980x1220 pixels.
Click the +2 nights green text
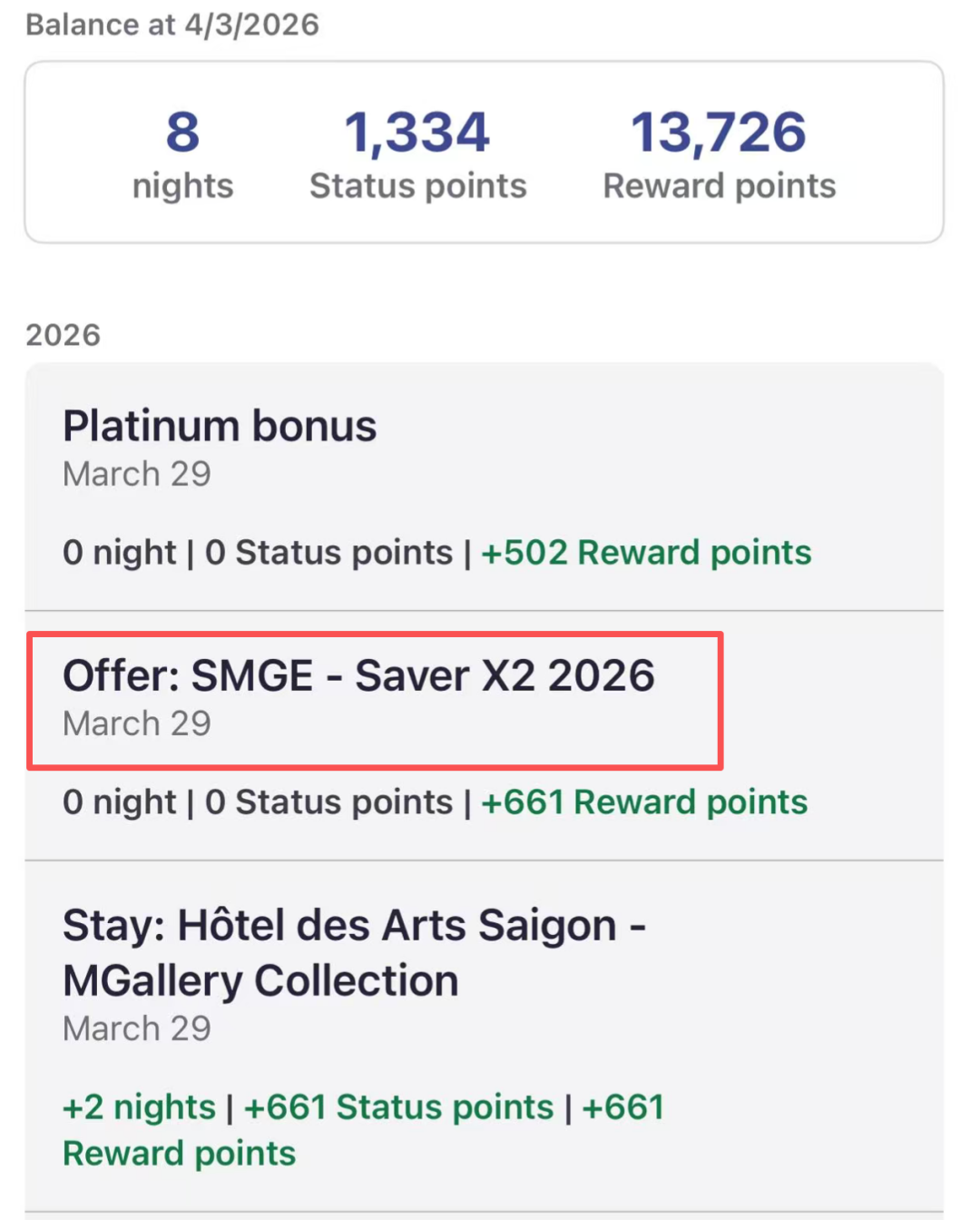click(139, 1107)
